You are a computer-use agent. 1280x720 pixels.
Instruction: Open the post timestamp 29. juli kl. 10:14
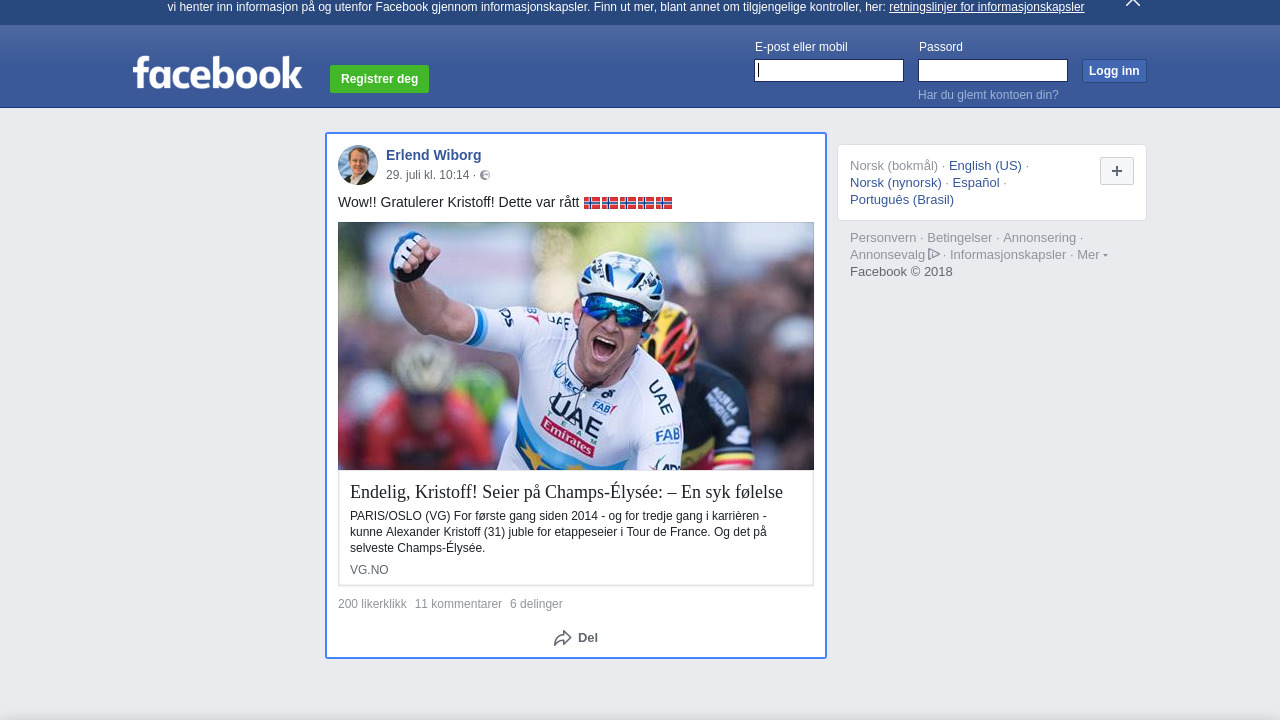click(x=428, y=175)
